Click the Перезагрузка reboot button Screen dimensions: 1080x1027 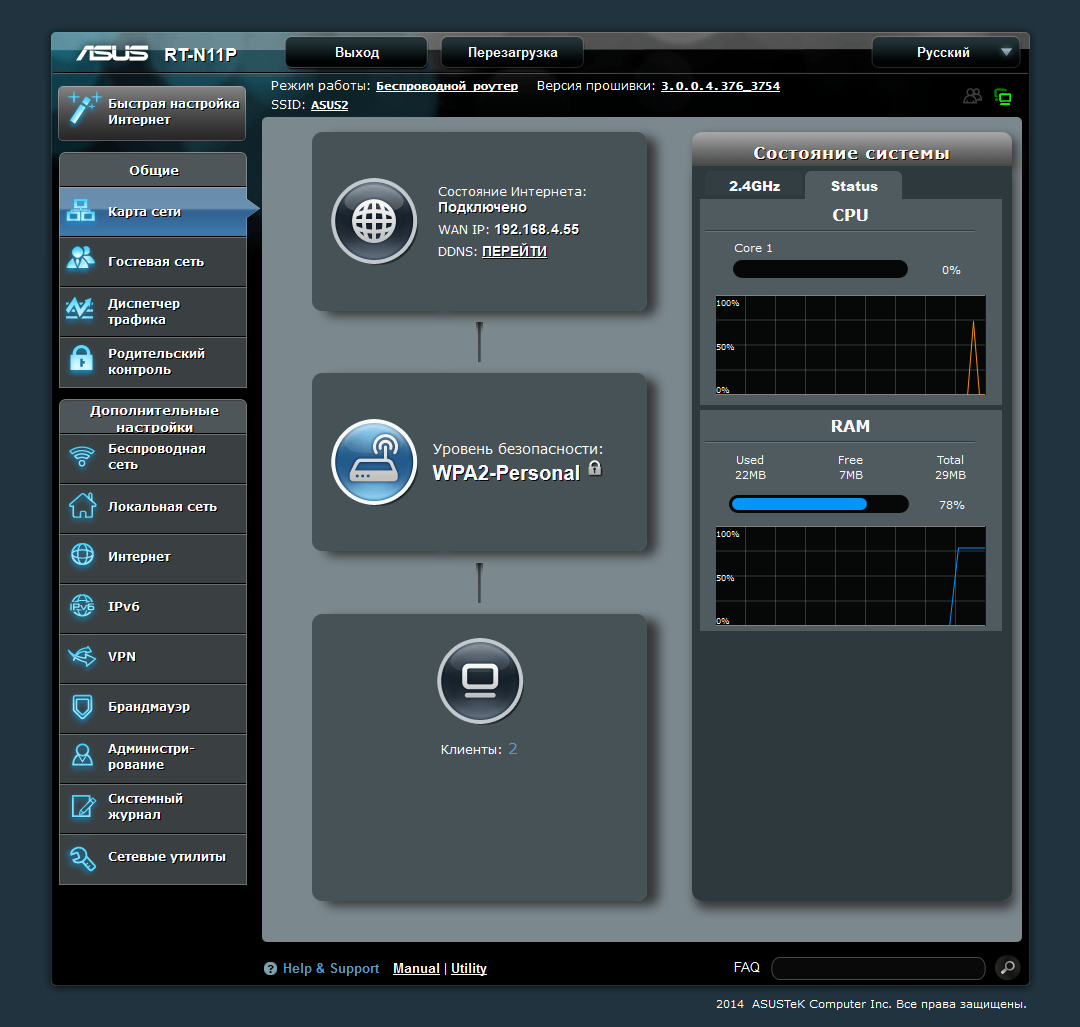coord(512,52)
